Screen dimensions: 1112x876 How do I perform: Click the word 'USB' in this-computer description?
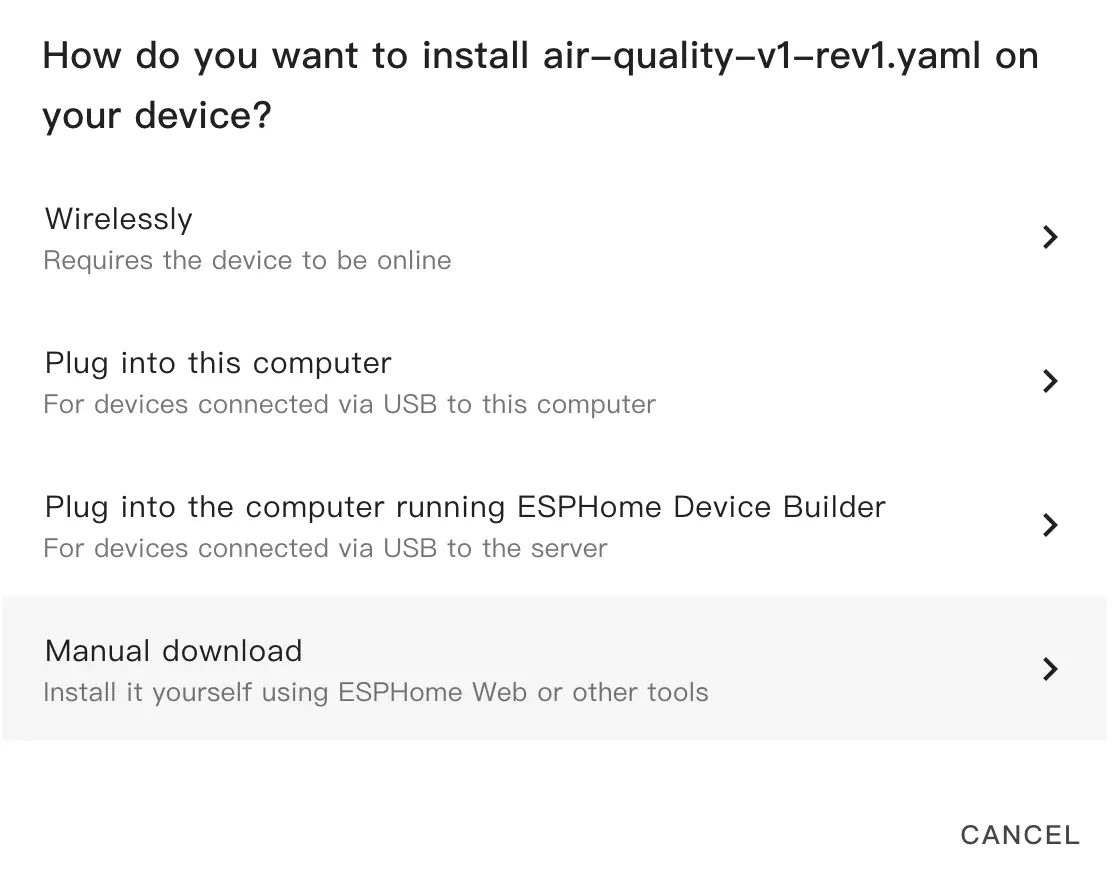(x=411, y=405)
